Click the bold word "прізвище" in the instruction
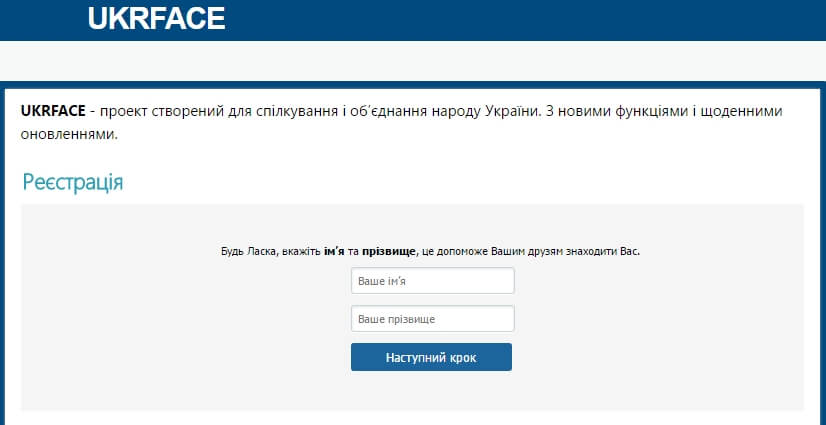 click(x=389, y=251)
